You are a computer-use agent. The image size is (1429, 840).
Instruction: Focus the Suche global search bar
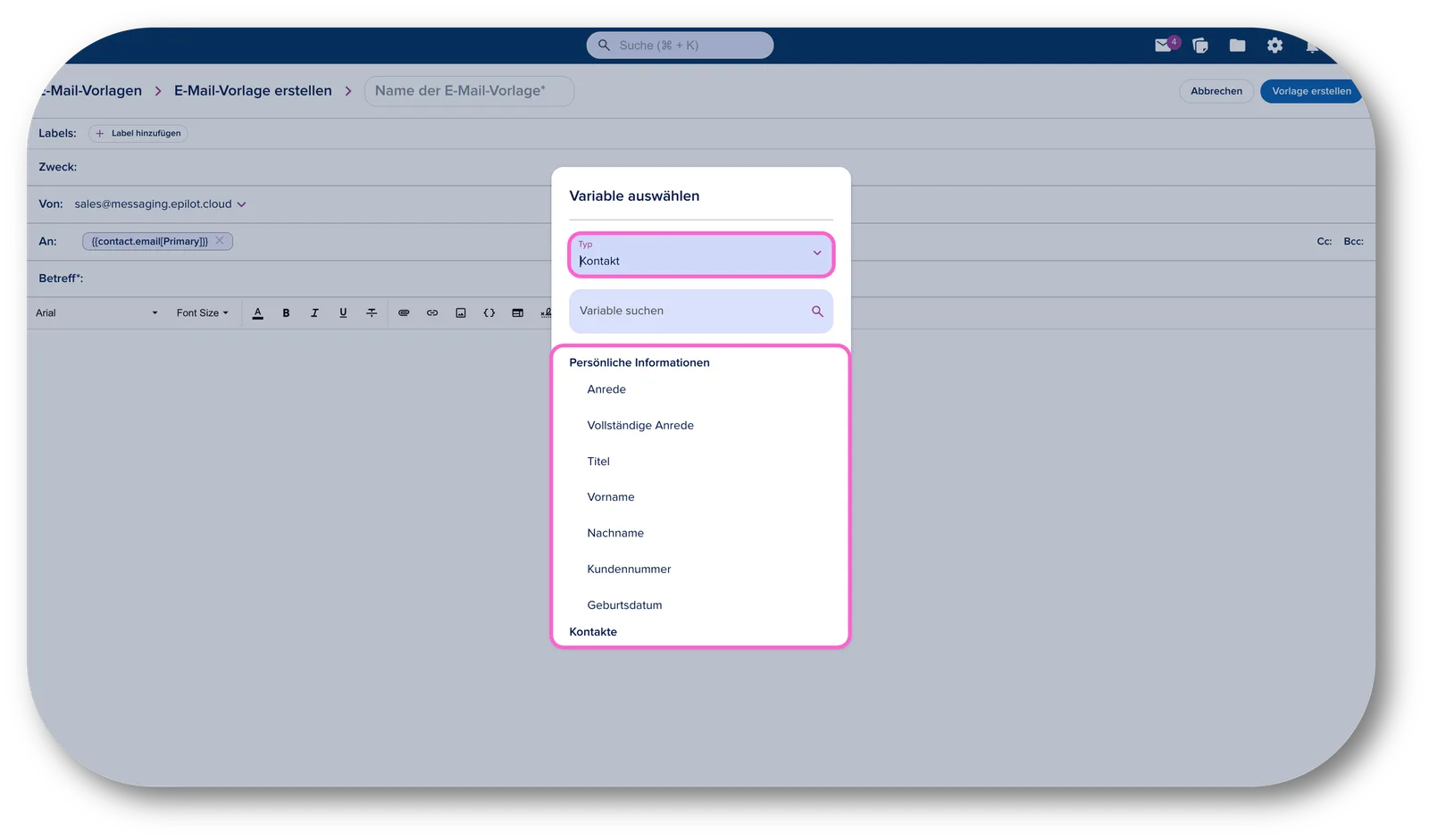click(680, 46)
